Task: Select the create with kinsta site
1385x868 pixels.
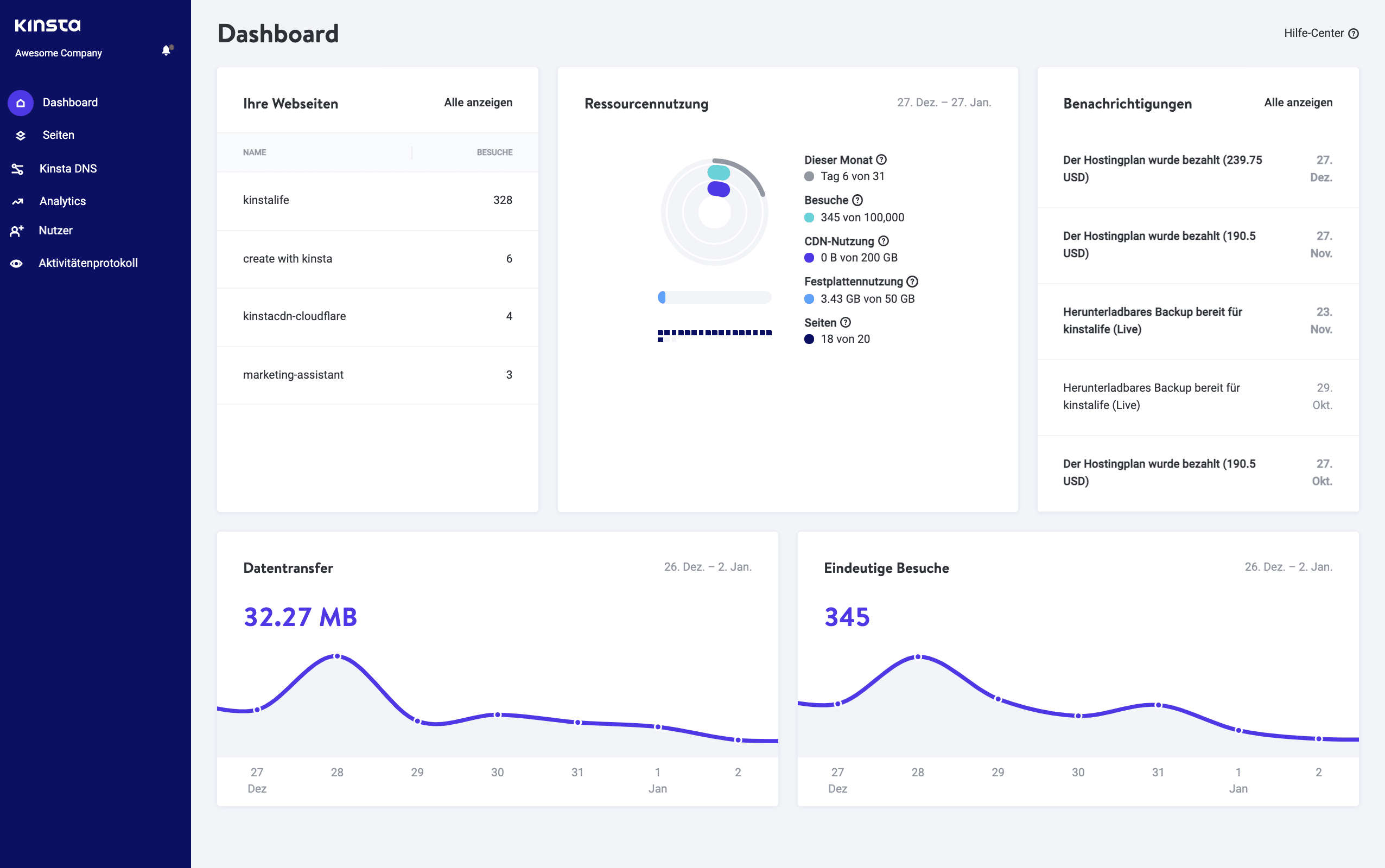Action: 288,258
